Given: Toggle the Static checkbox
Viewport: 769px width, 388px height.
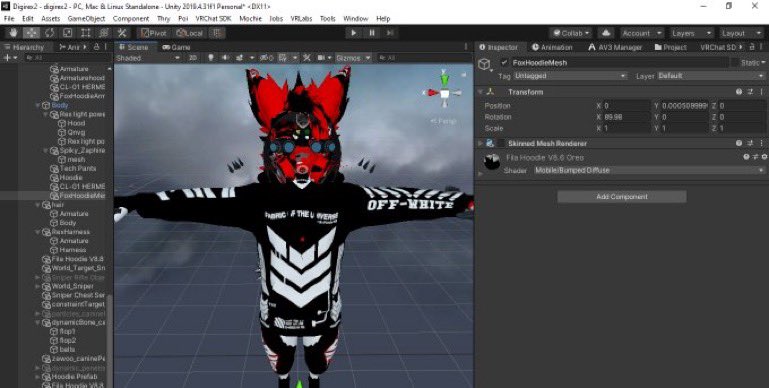Looking at the screenshot, I should point(735,63).
